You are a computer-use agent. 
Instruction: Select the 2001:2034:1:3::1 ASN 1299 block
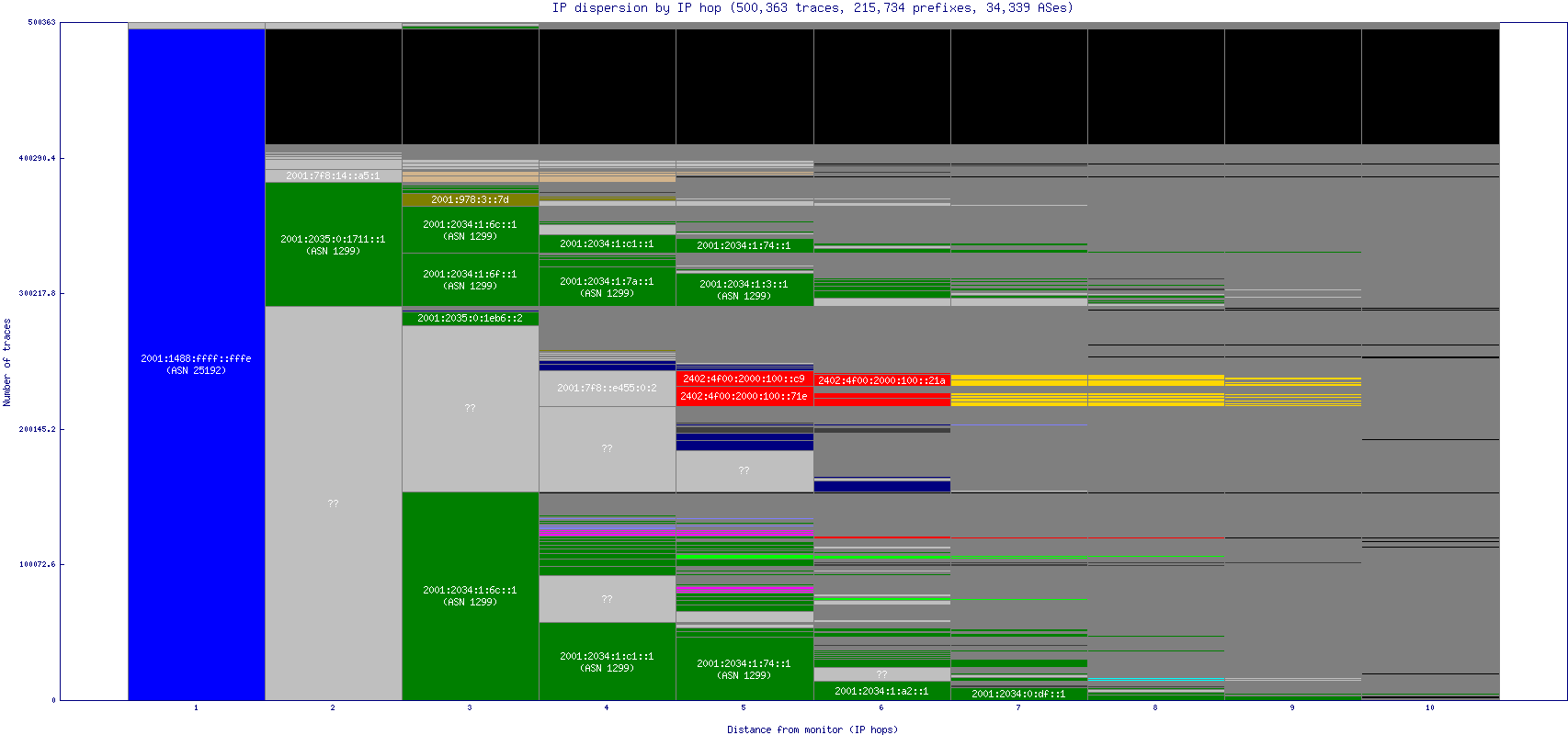pyautogui.click(x=744, y=289)
